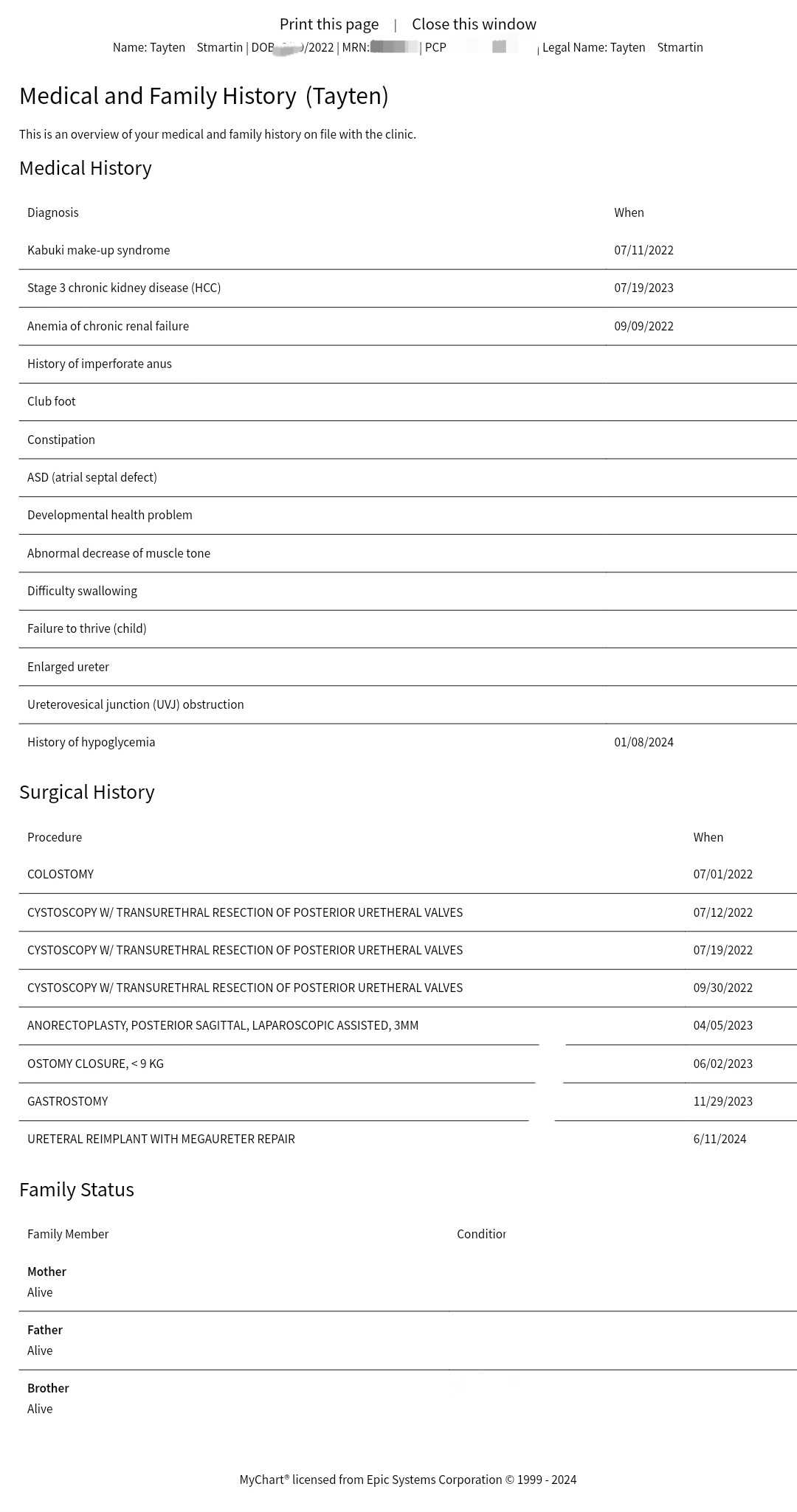The image size is (797, 1512).
Task: Click the Close this window link
Action: click(x=474, y=24)
